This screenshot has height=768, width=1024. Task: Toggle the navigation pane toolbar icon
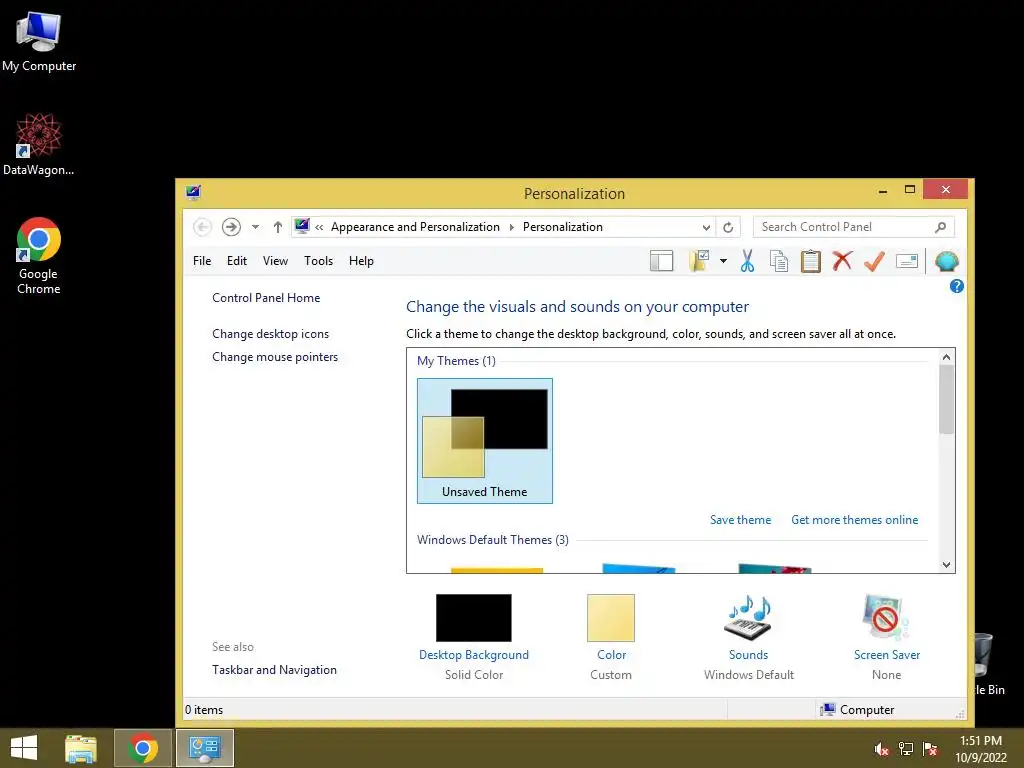pos(661,261)
